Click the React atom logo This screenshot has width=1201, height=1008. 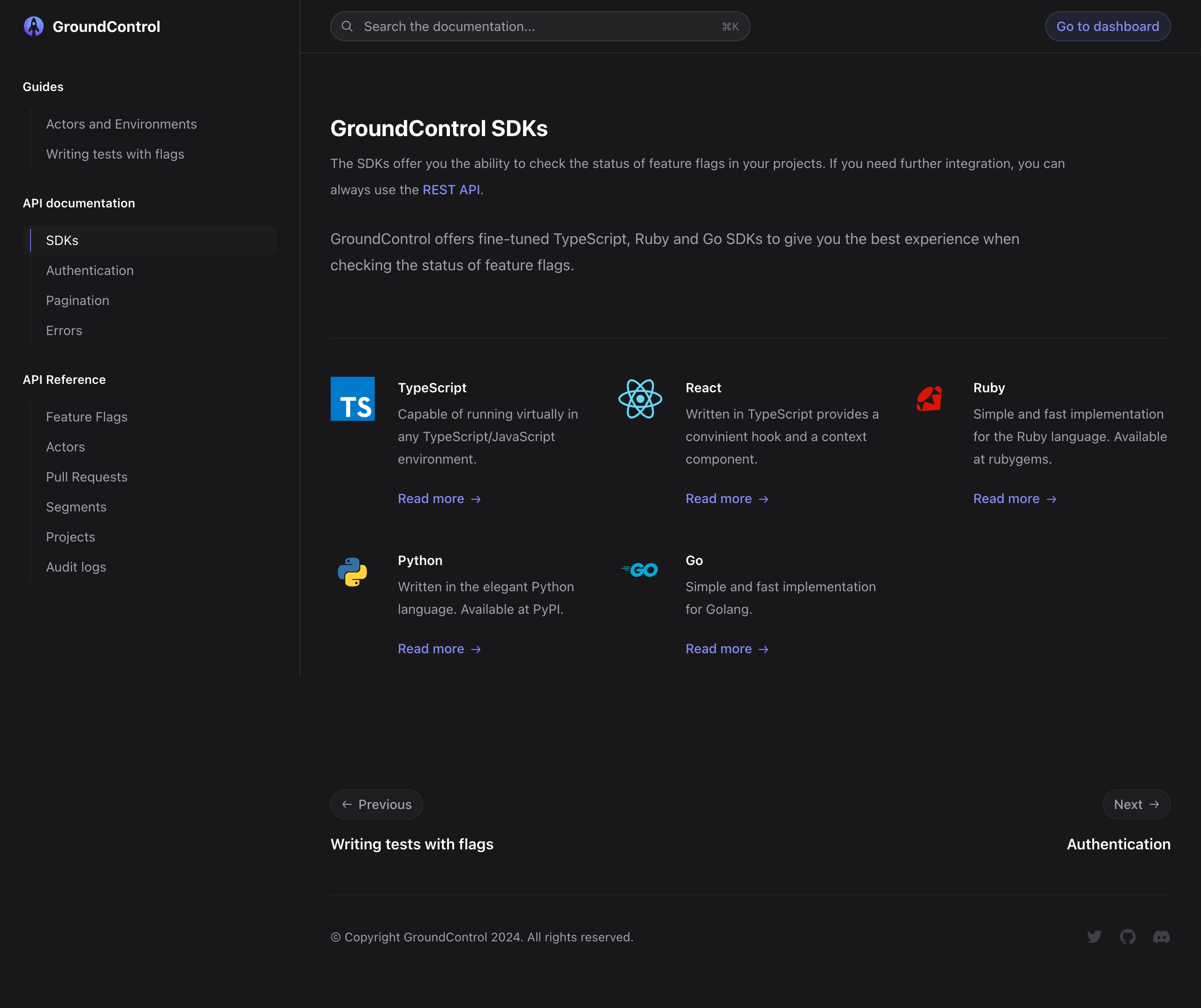(640, 399)
